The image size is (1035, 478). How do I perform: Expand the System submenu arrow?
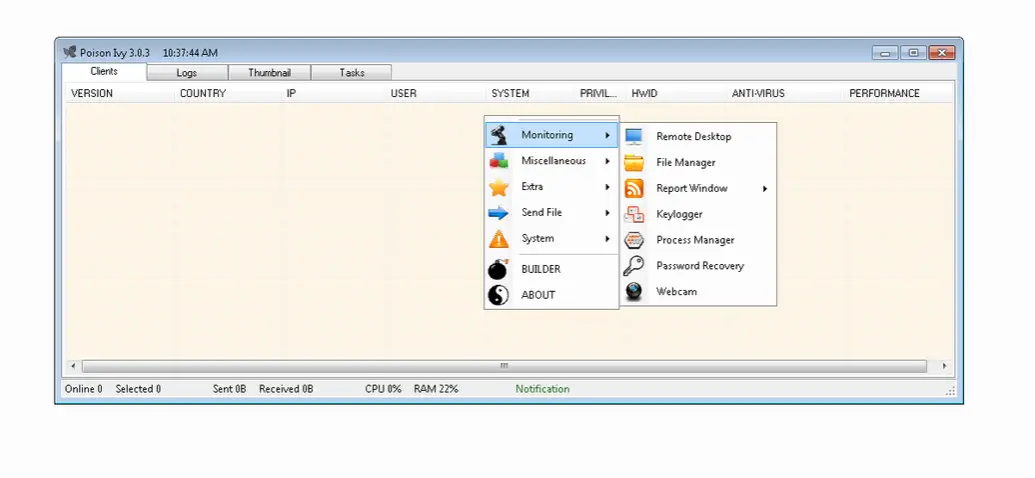tap(607, 238)
